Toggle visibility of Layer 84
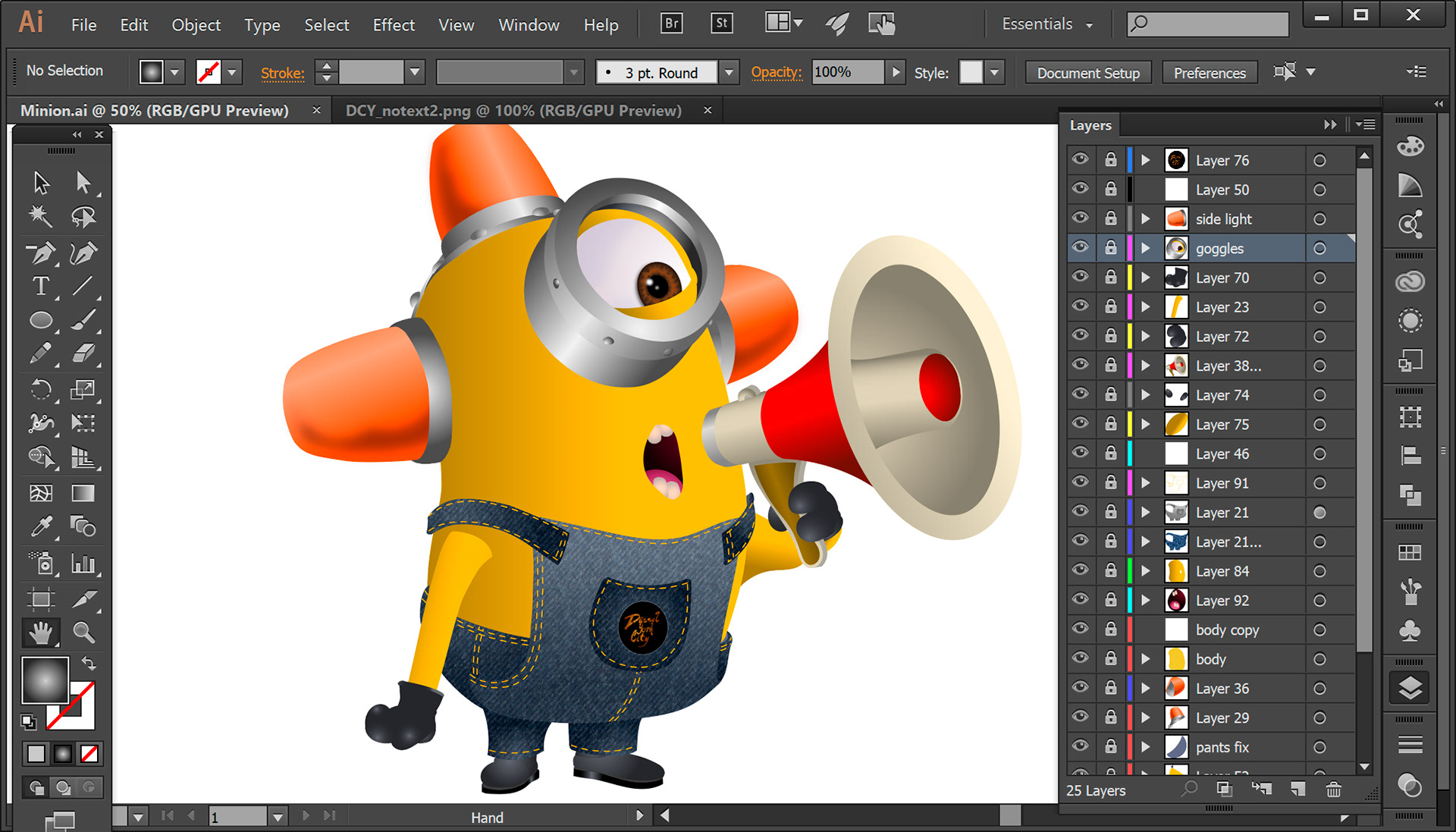Image resolution: width=1456 pixels, height=832 pixels. (1081, 570)
